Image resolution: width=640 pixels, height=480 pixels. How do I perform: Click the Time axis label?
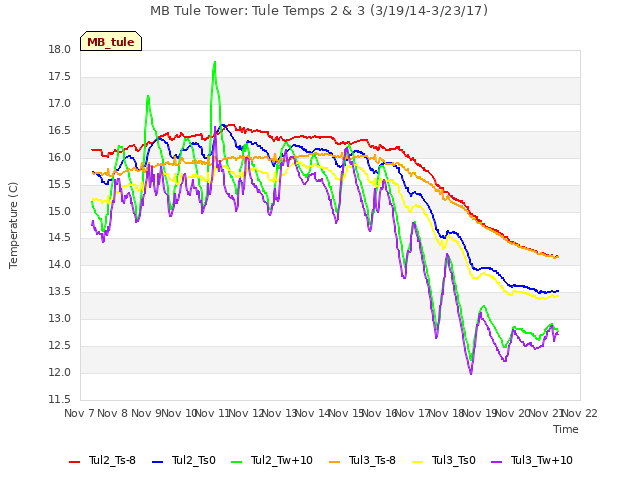tap(566, 429)
